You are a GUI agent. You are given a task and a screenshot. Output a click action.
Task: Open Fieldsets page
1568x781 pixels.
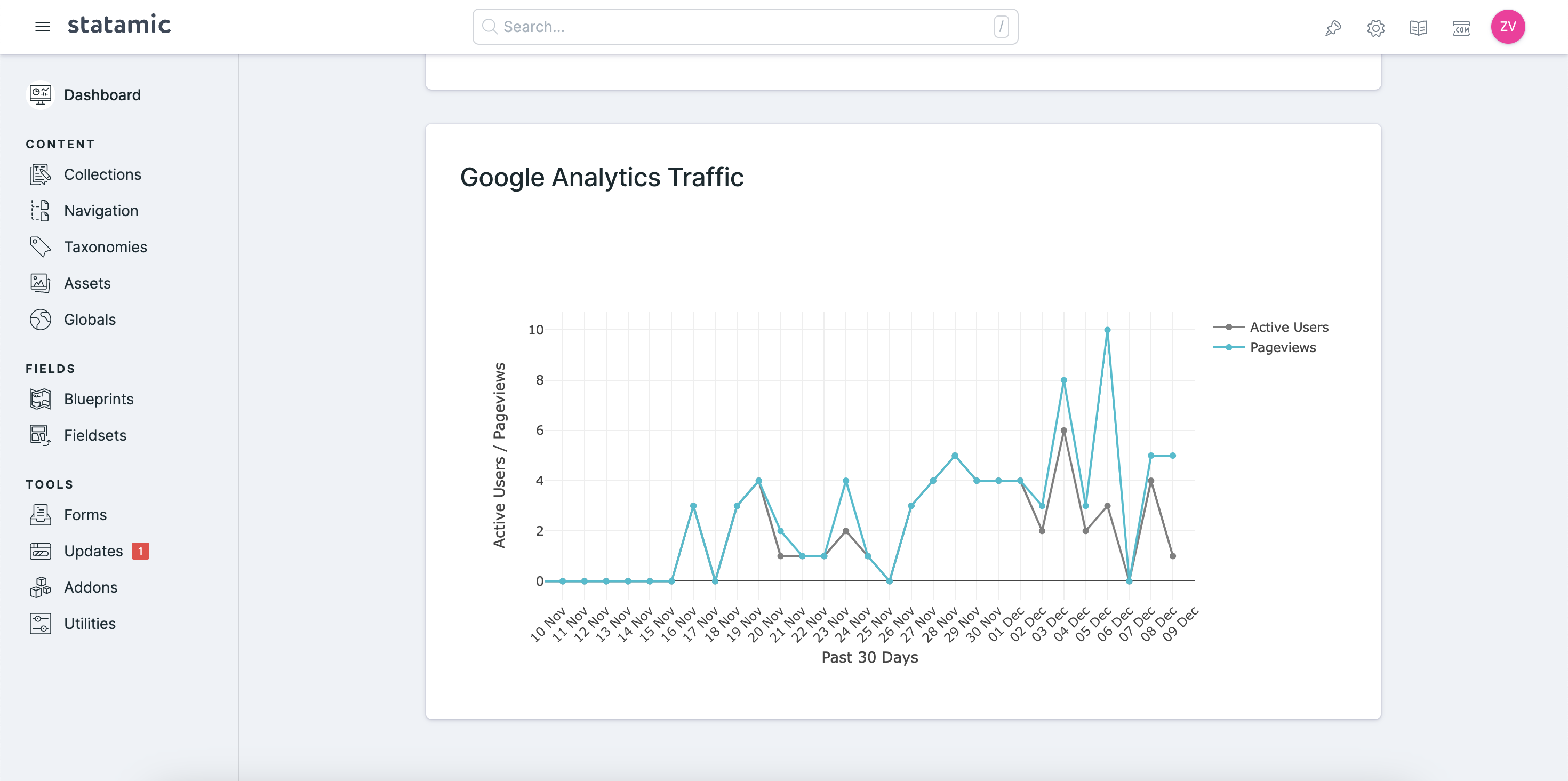(95, 435)
